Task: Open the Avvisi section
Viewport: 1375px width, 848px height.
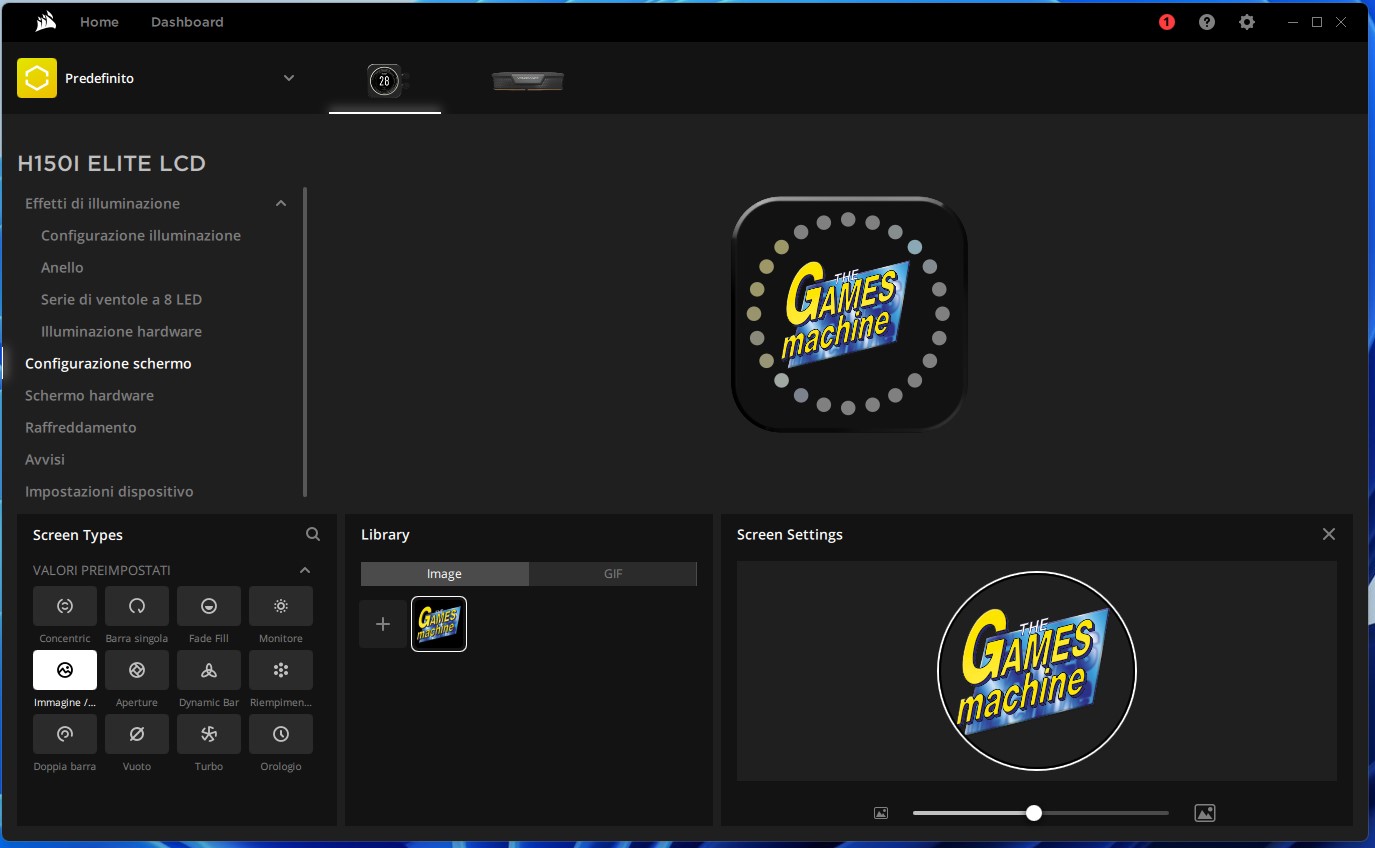Action: [x=45, y=459]
